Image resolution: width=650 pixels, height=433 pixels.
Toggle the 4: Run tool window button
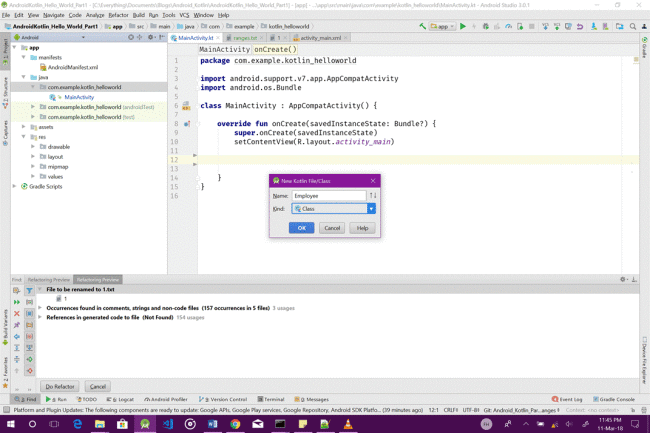coord(56,399)
